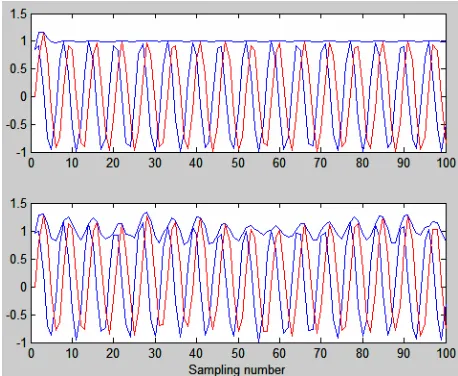Screen dimensions: 458x376
Task: Click x-axis tick 50 of the upper plot
Action: click(x=238, y=163)
